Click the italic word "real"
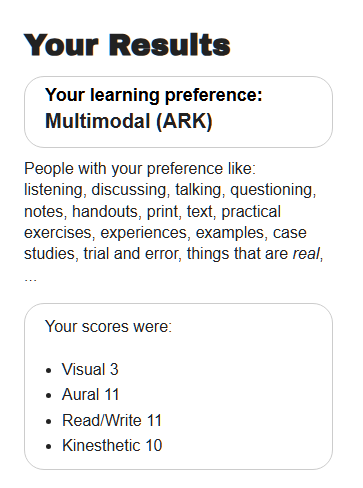Viewport: 363px width, 488px height. pyautogui.click(x=306, y=254)
